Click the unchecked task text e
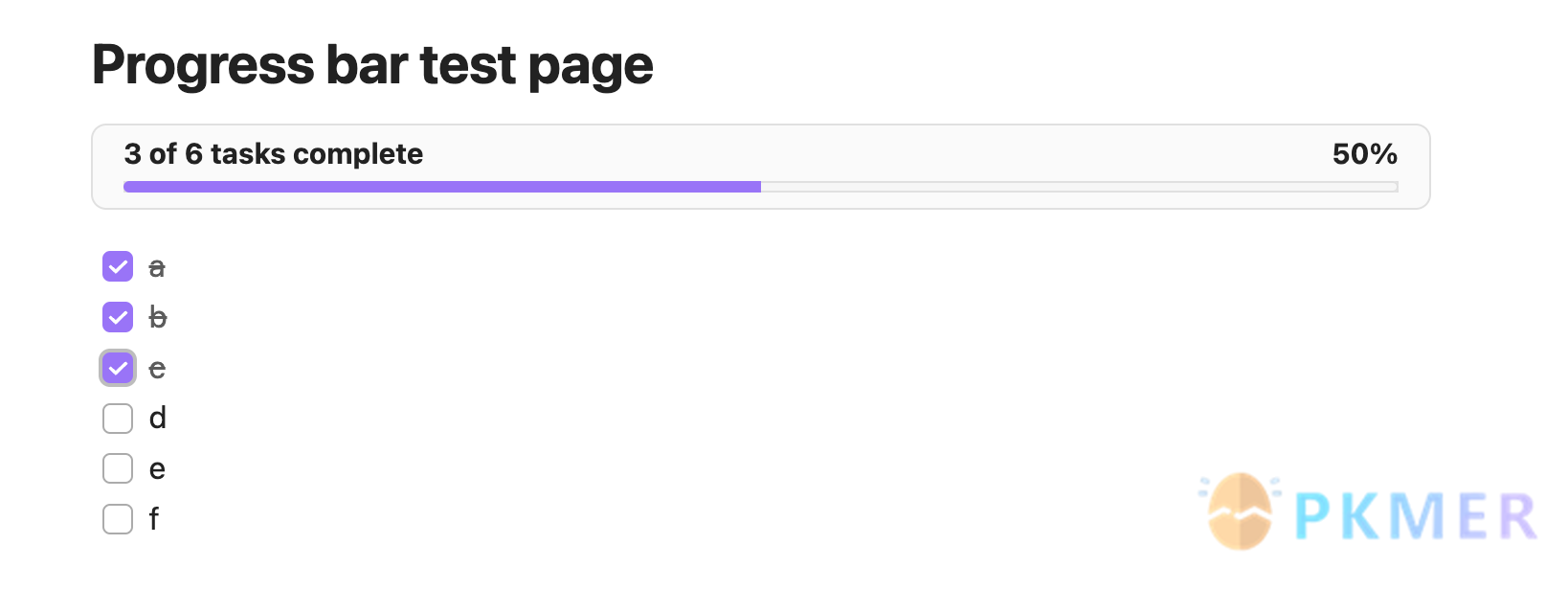The image size is (1568, 590). [158, 469]
